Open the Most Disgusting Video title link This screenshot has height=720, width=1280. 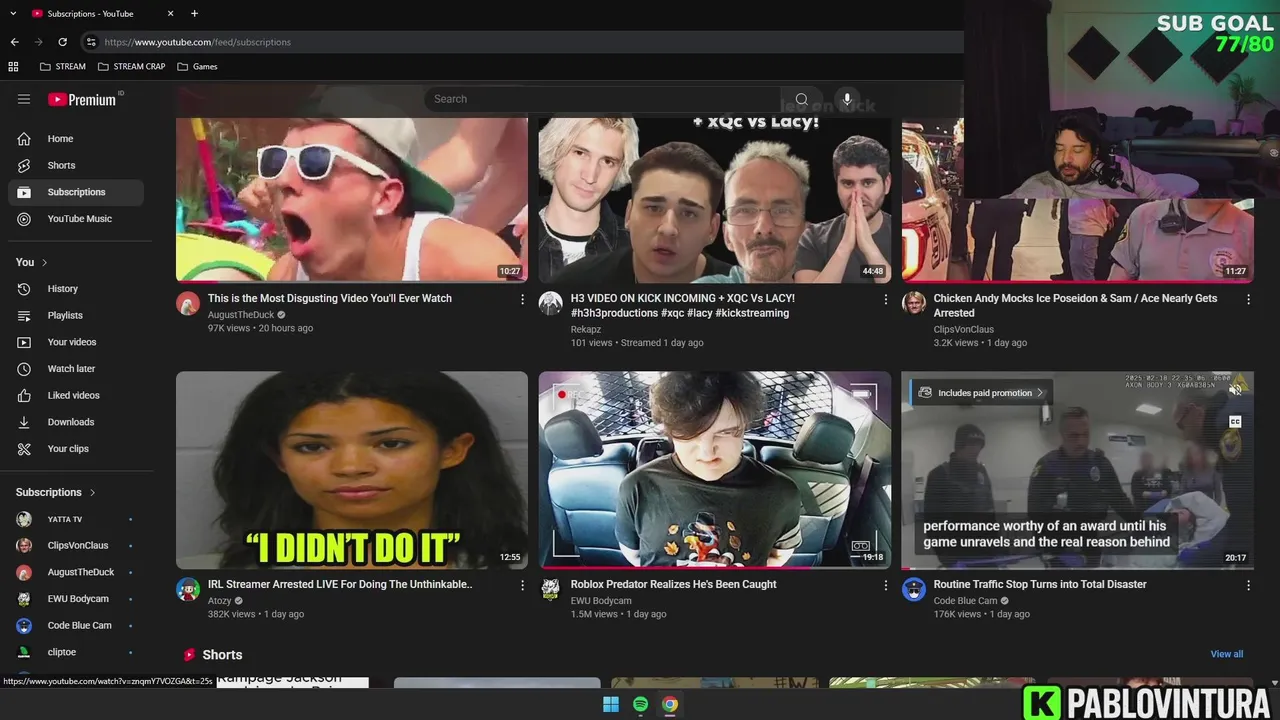pos(330,298)
